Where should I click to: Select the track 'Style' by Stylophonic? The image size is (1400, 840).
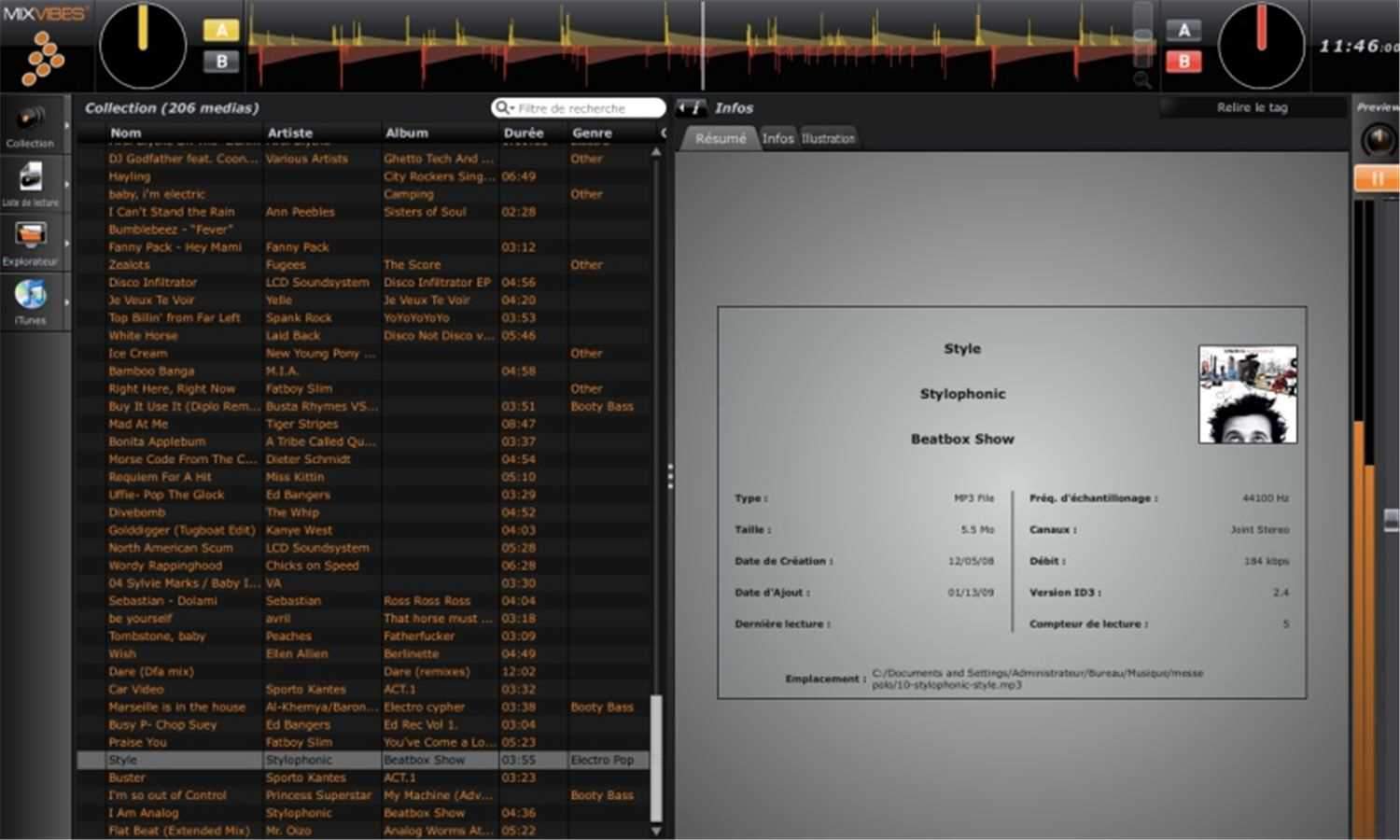364,760
